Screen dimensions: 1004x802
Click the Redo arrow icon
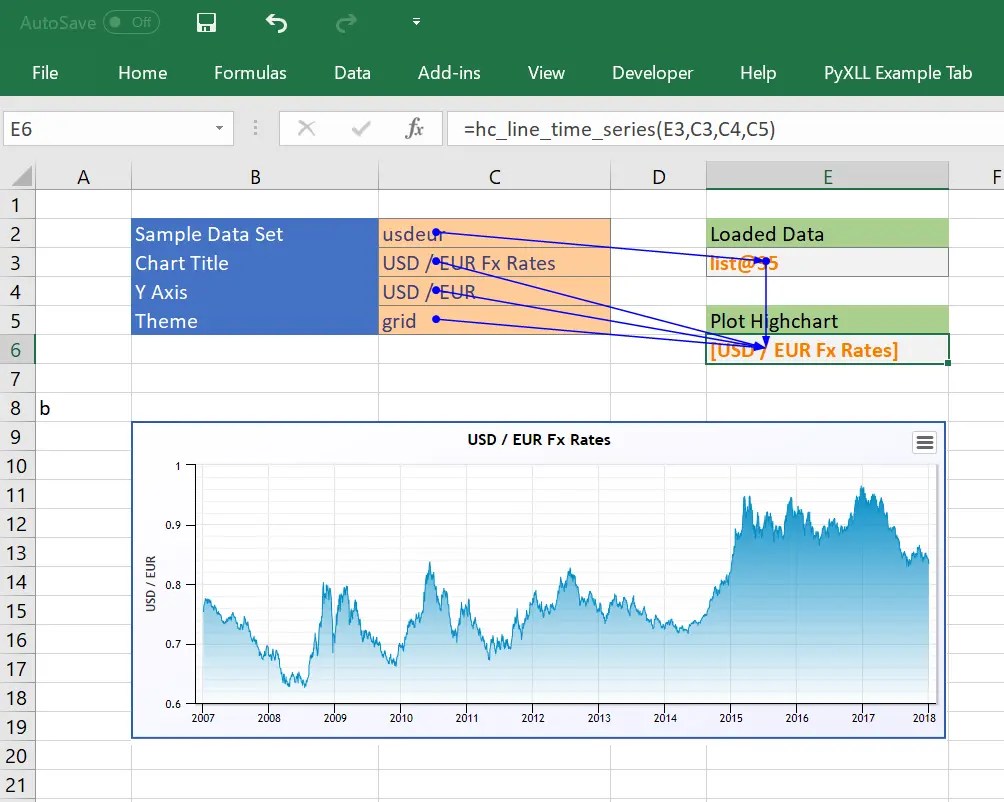346,23
